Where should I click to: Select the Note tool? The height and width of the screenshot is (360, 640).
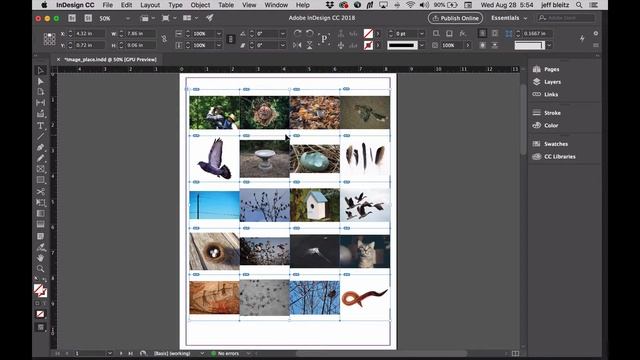click(40, 236)
